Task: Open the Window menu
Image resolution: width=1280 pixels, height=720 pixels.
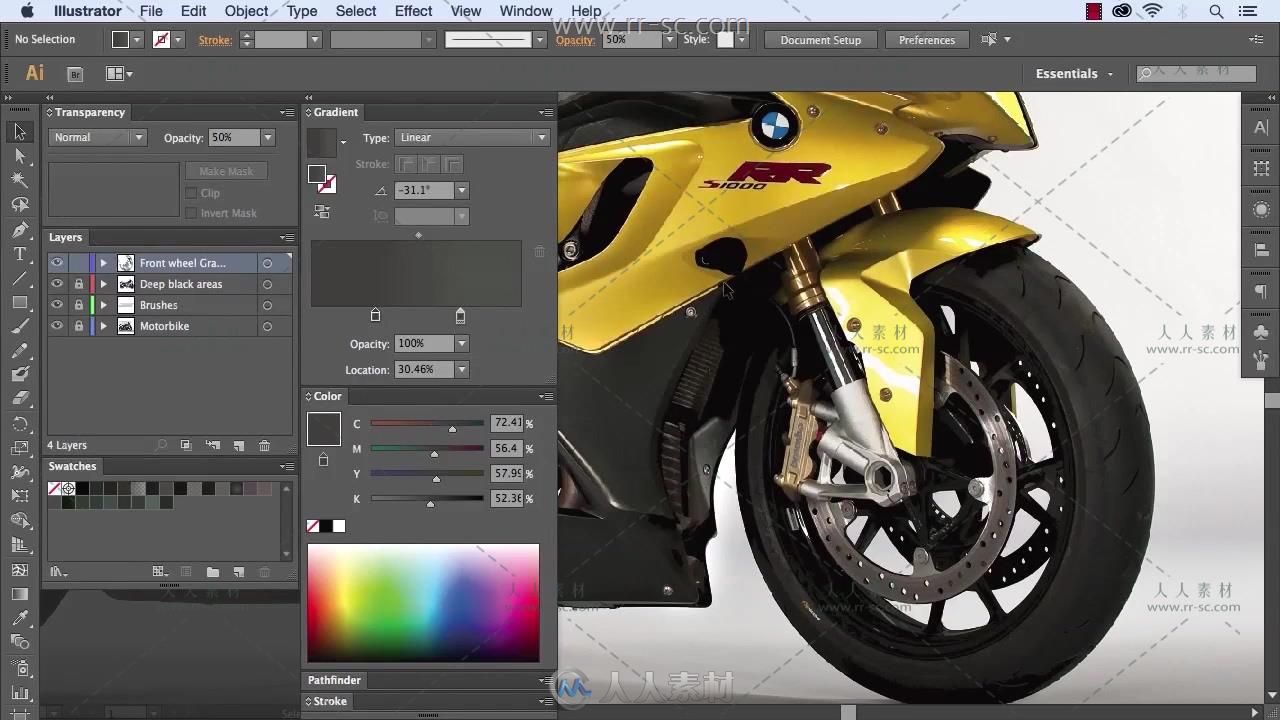Action: [525, 11]
